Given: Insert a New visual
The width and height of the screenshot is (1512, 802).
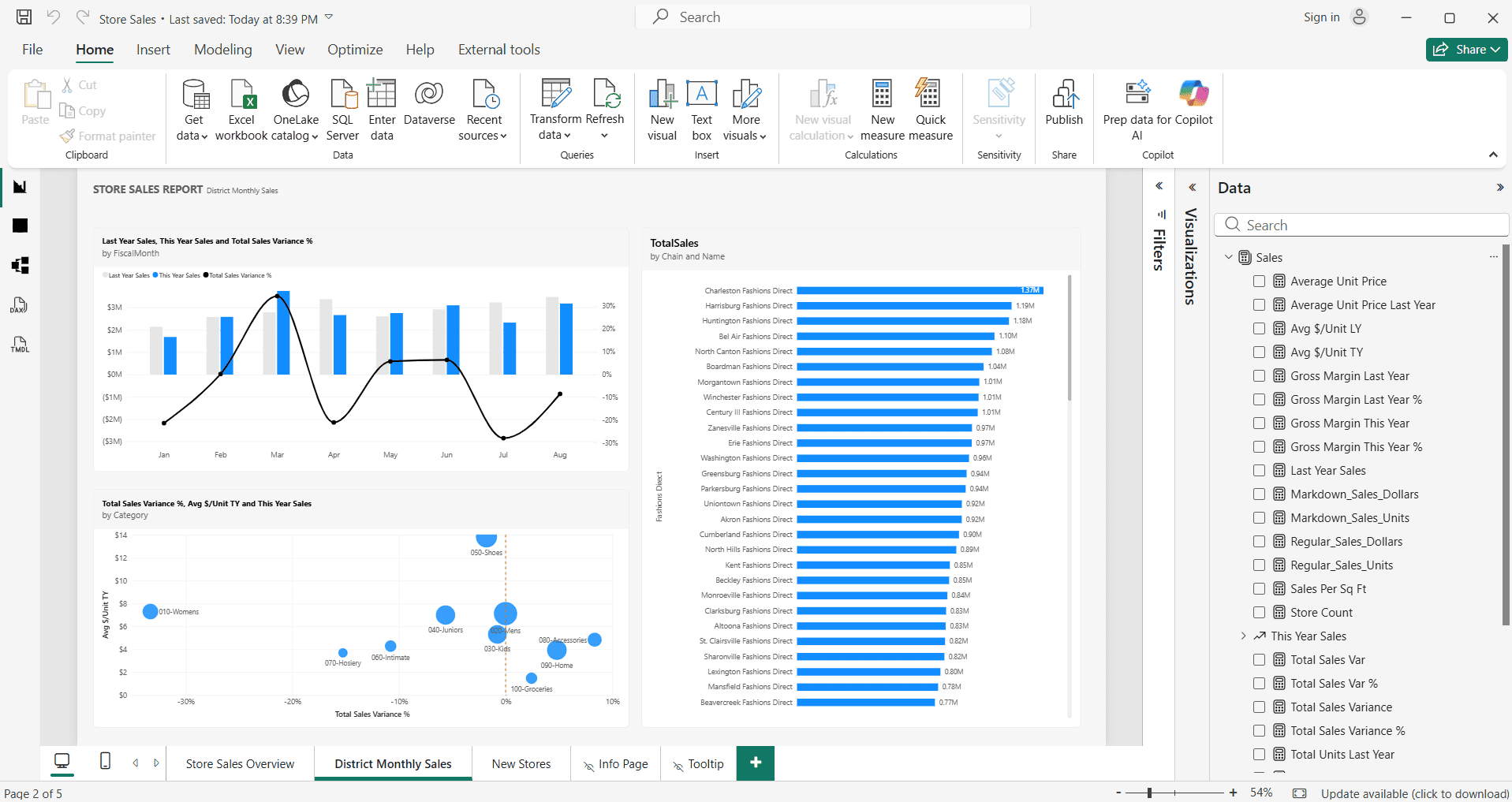Looking at the screenshot, I should click(663, 110).
